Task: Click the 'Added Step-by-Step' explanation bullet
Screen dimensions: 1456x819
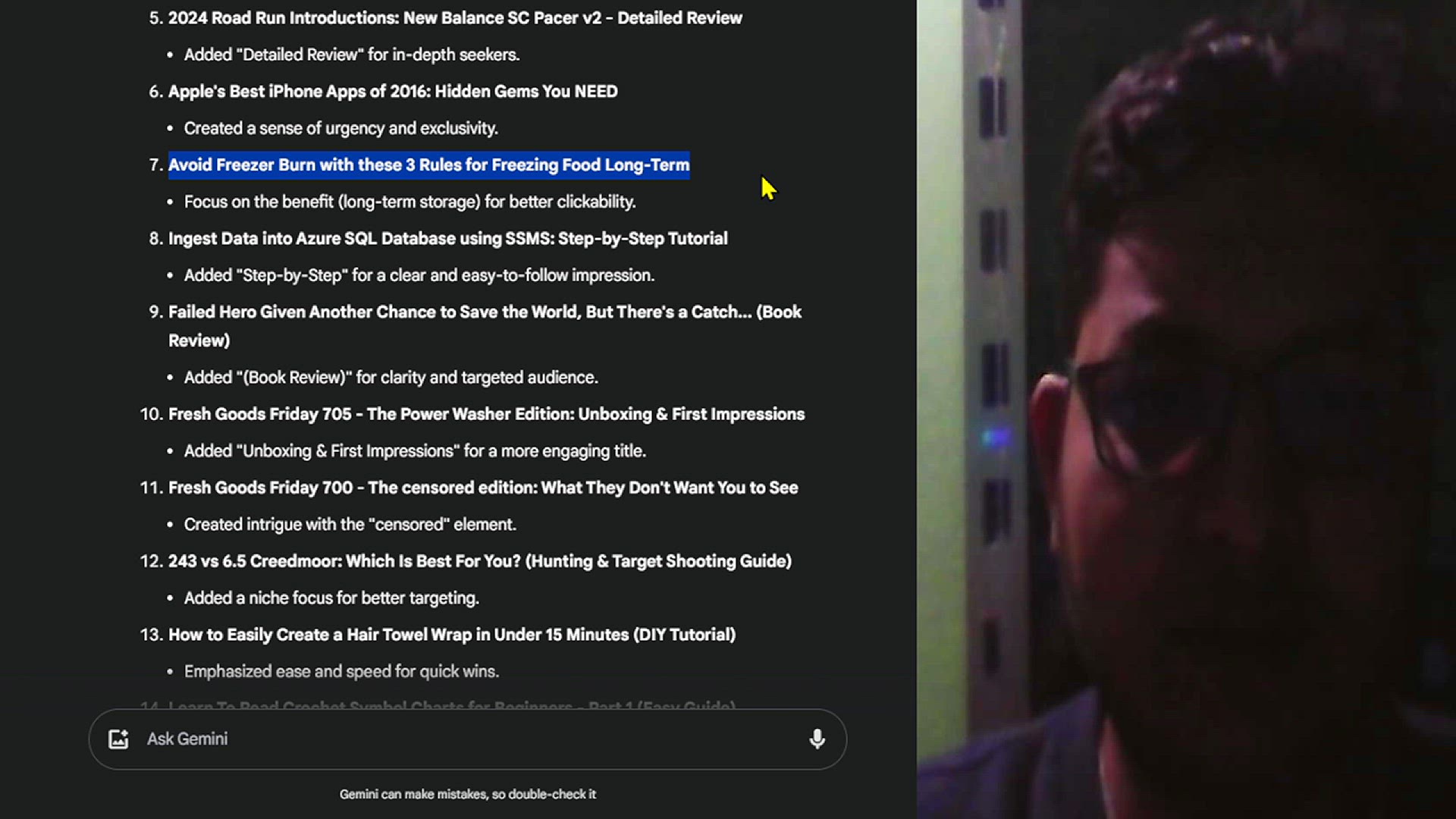Action: 419,275
